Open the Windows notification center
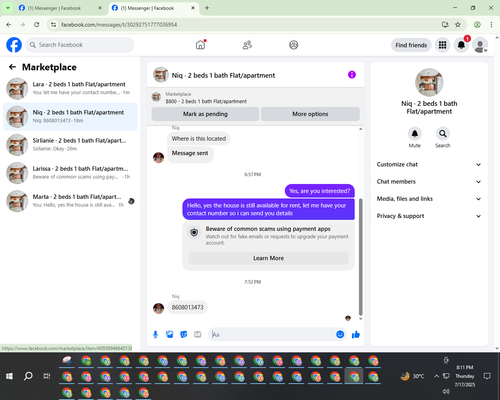 point(487,376)
